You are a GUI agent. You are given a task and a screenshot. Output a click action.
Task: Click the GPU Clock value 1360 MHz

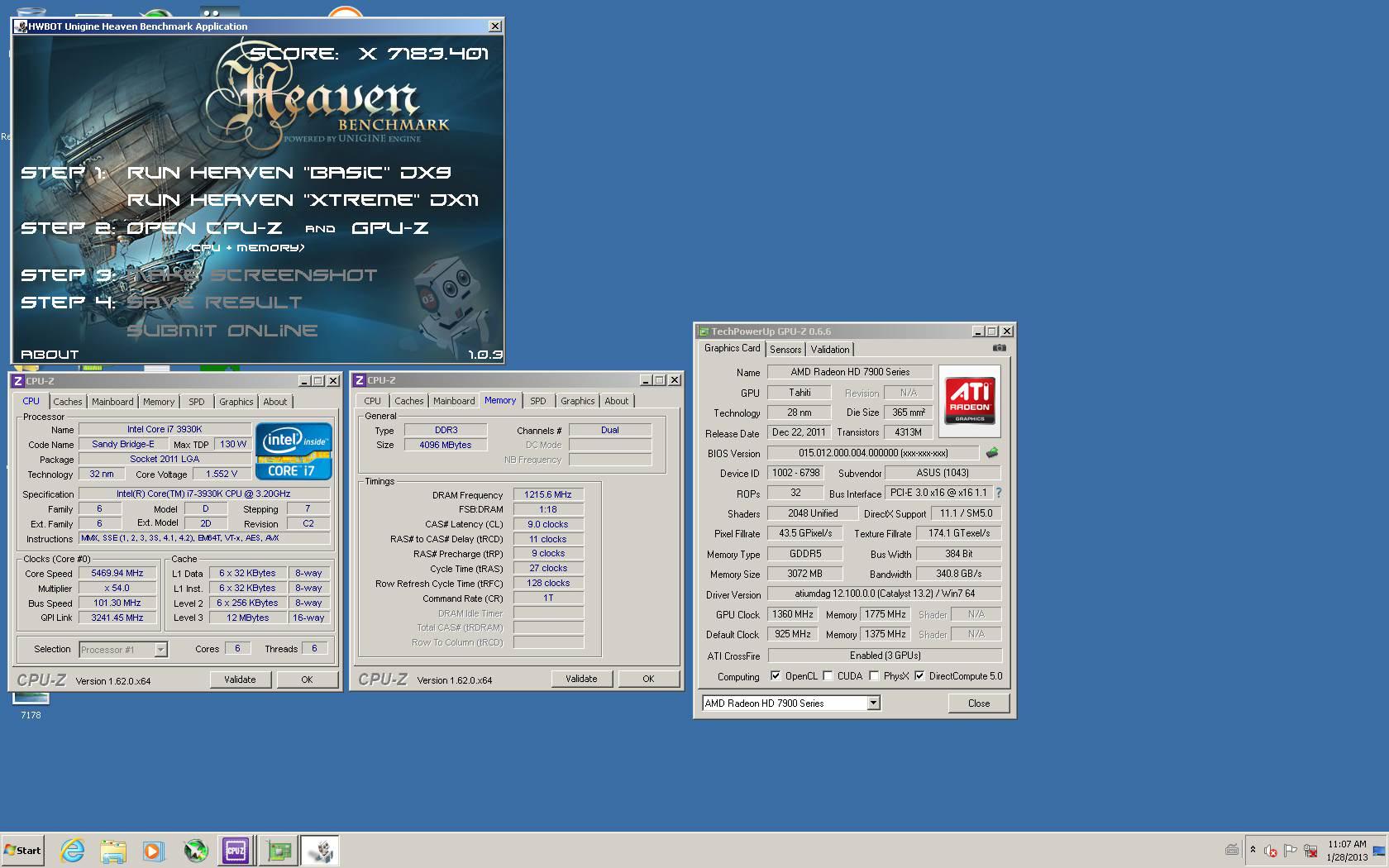793,614
